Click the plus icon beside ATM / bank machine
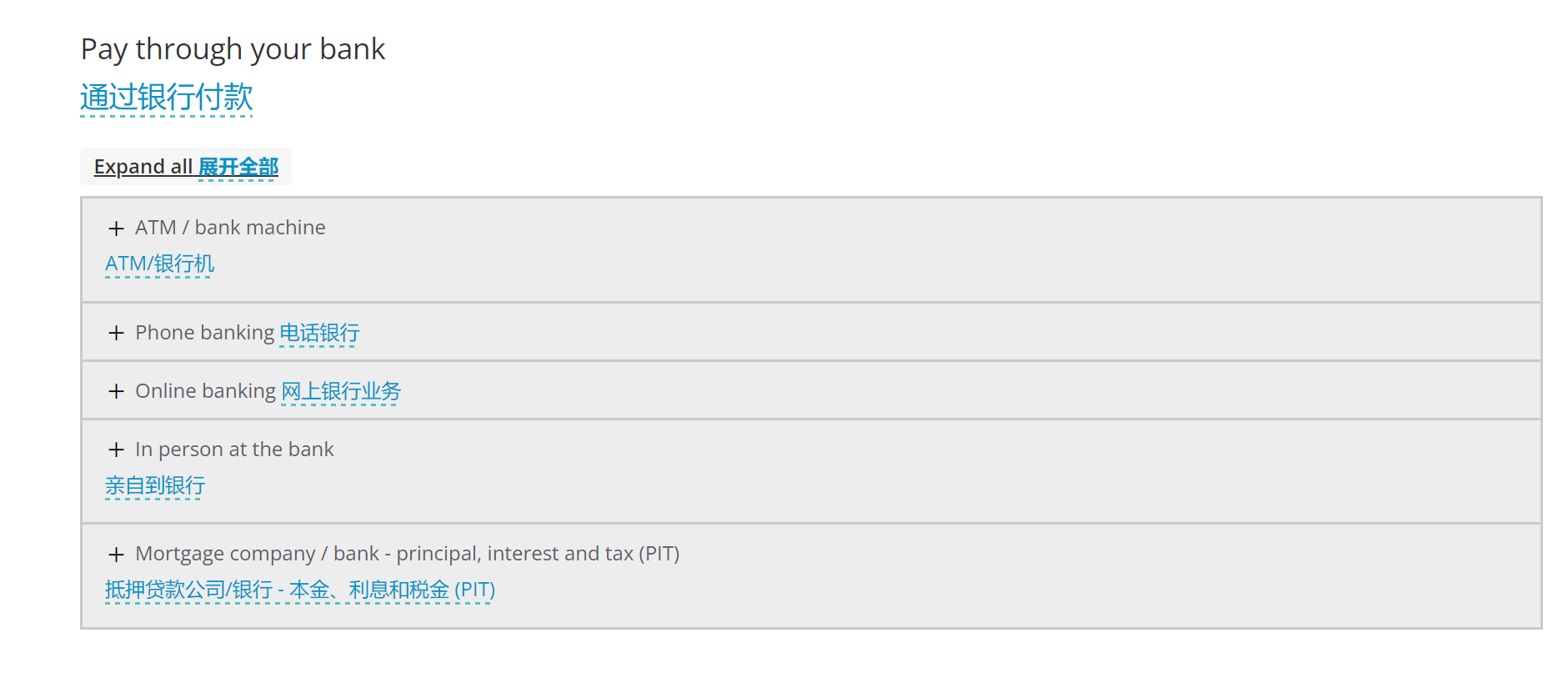 (116, 229)
